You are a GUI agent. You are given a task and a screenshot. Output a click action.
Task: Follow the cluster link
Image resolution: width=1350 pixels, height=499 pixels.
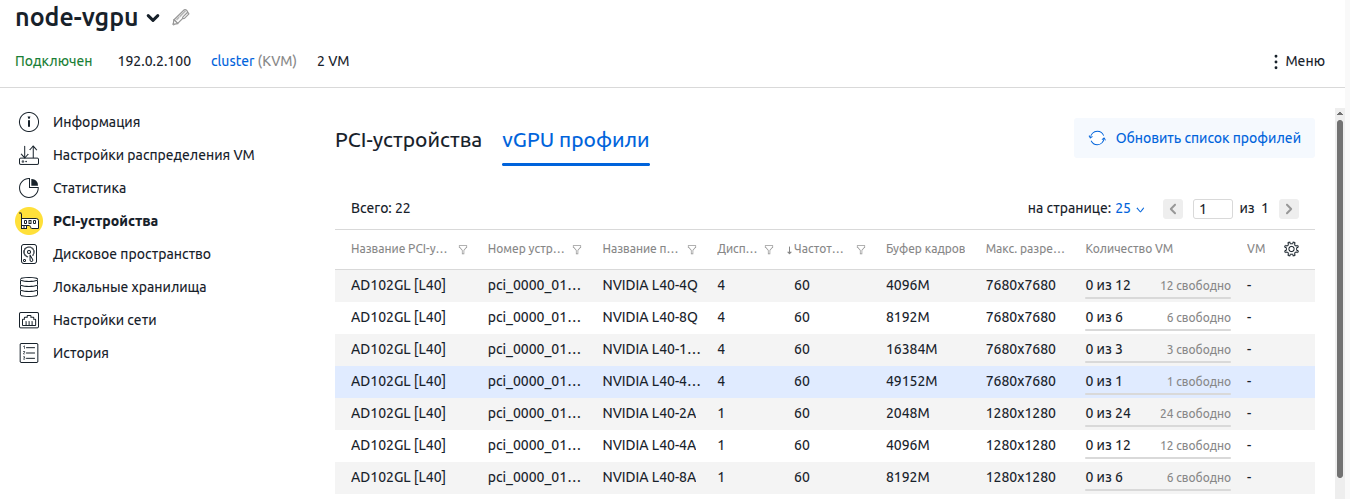(232, 61)
